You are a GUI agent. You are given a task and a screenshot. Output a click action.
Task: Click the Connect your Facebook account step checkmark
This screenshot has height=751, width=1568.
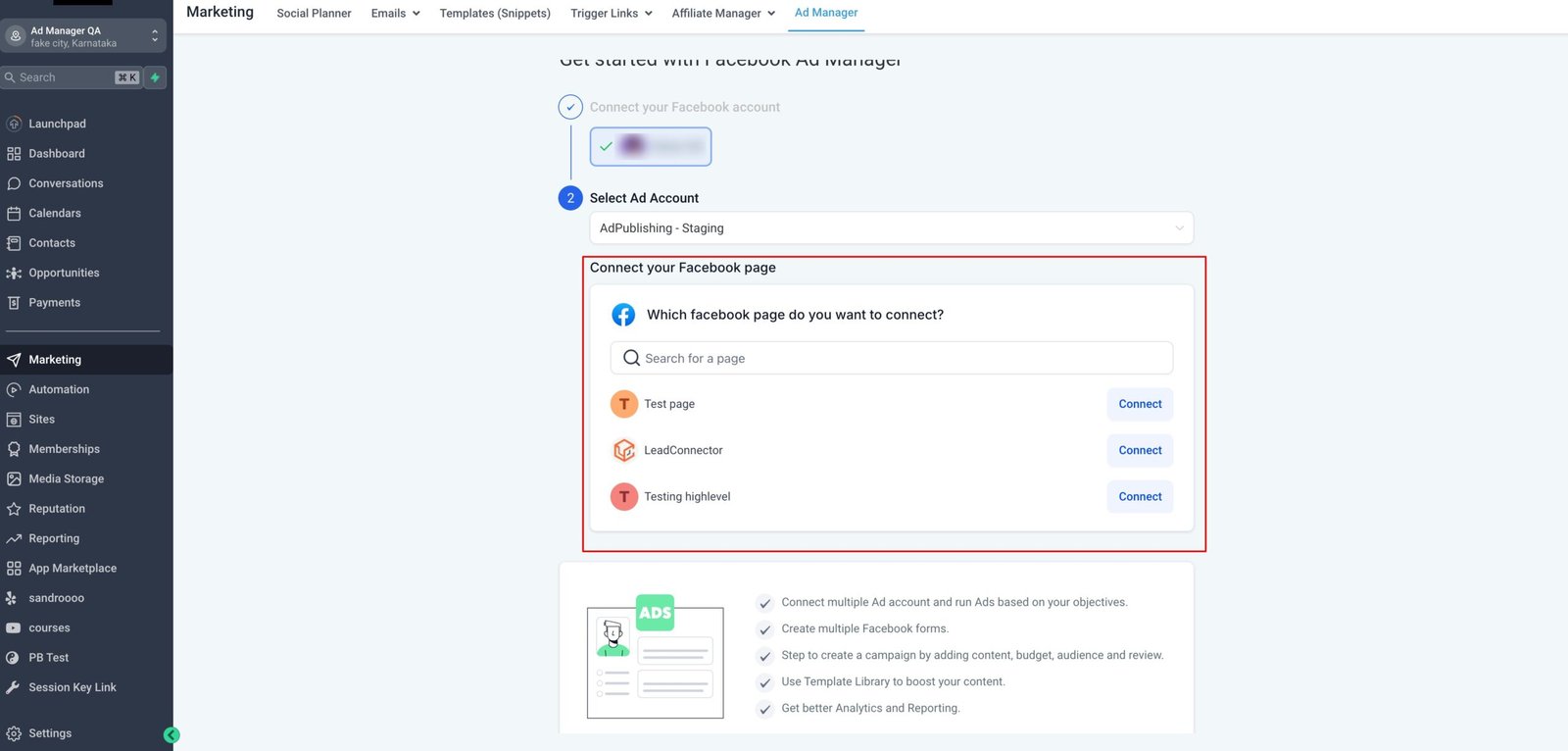point(570,107)
